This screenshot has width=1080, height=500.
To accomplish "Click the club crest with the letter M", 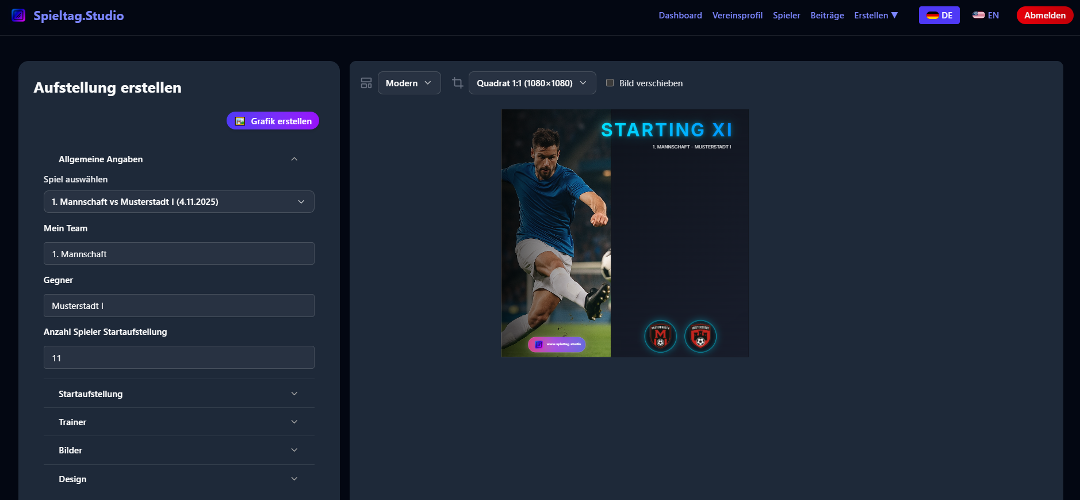I will 660,337.
